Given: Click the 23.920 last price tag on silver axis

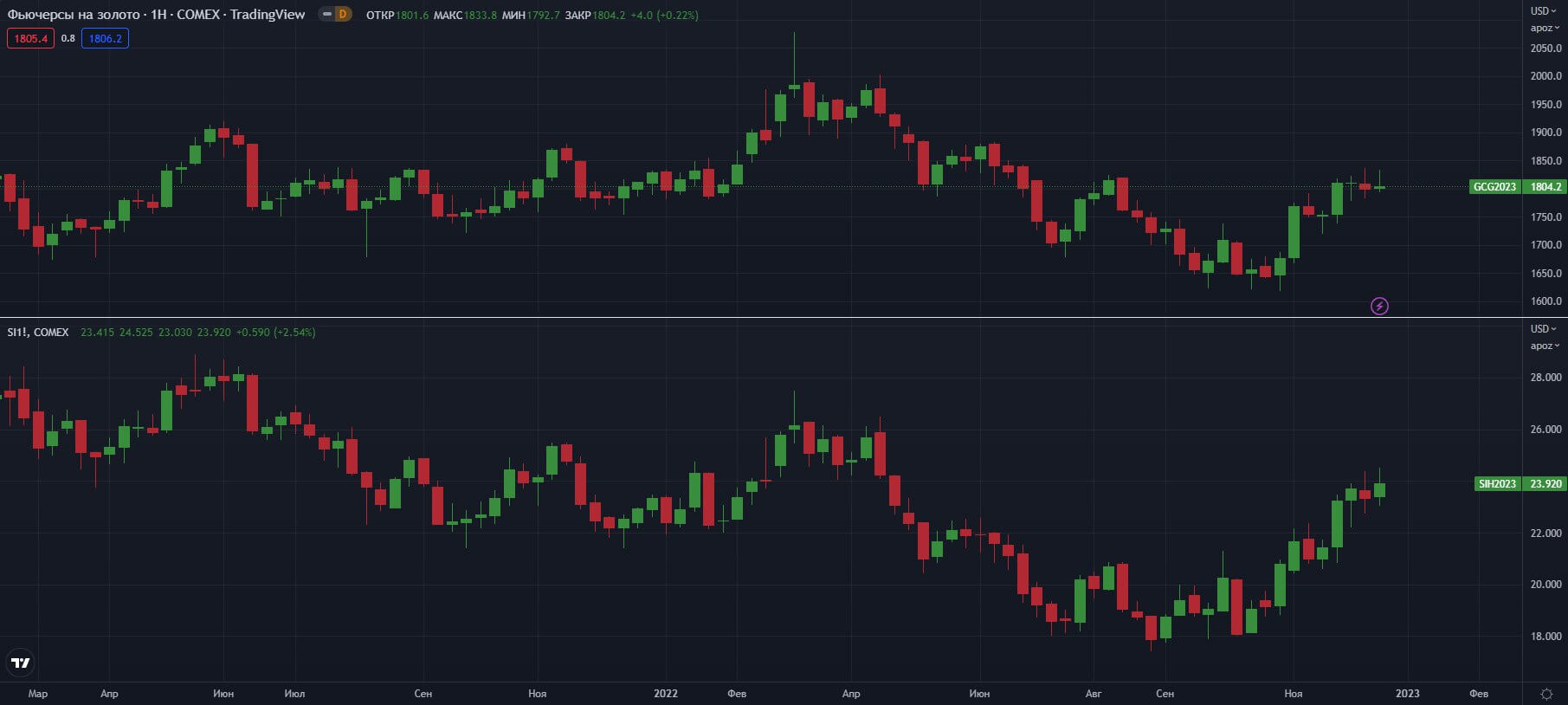Looking at the screenshot, I should pyautogui.click(x=1545, y=483).
